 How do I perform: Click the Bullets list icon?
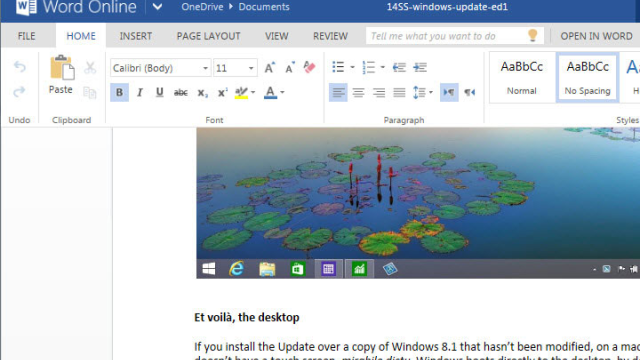[x=338, y=67]
